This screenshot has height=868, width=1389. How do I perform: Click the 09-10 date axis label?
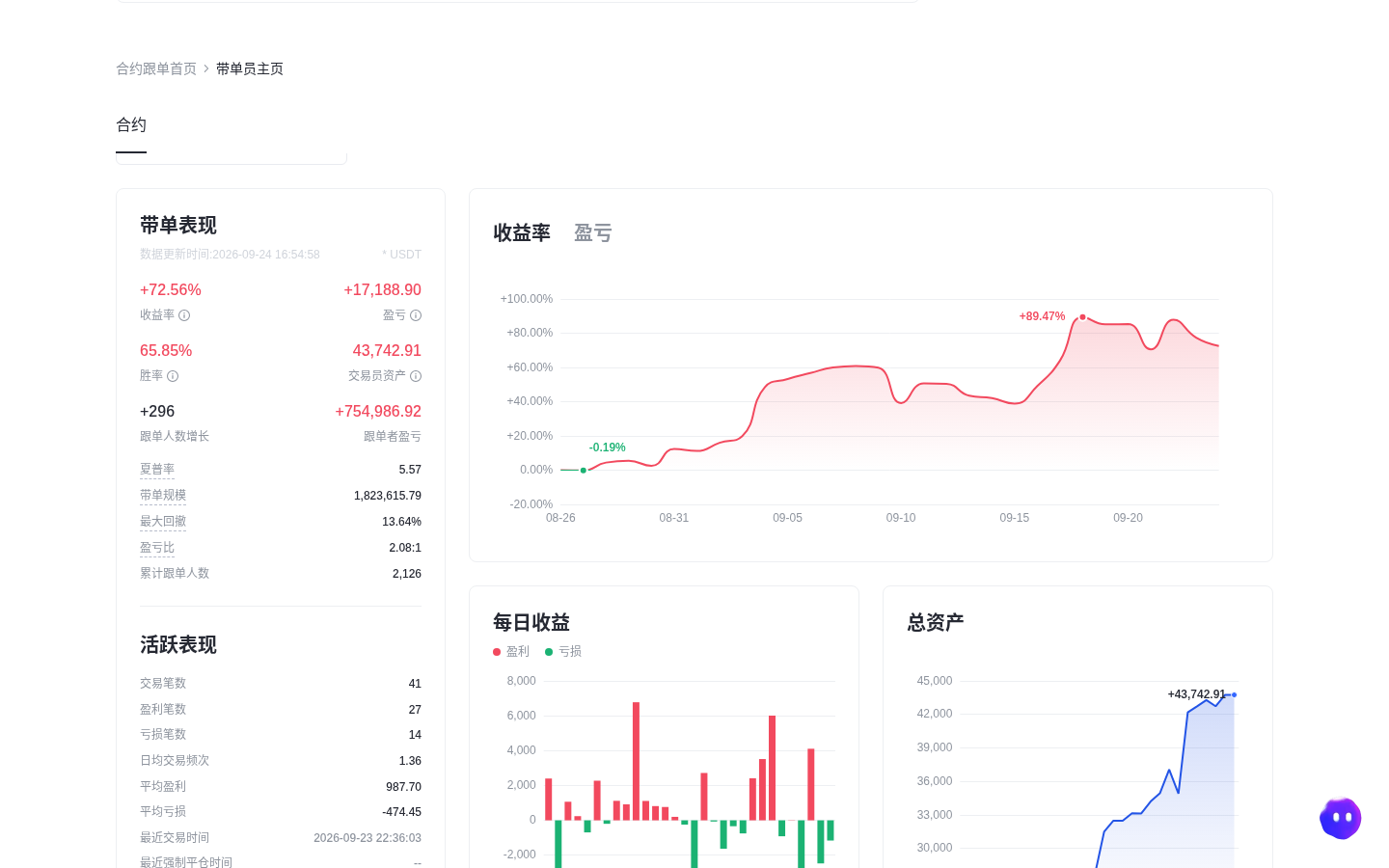[901, 518]
